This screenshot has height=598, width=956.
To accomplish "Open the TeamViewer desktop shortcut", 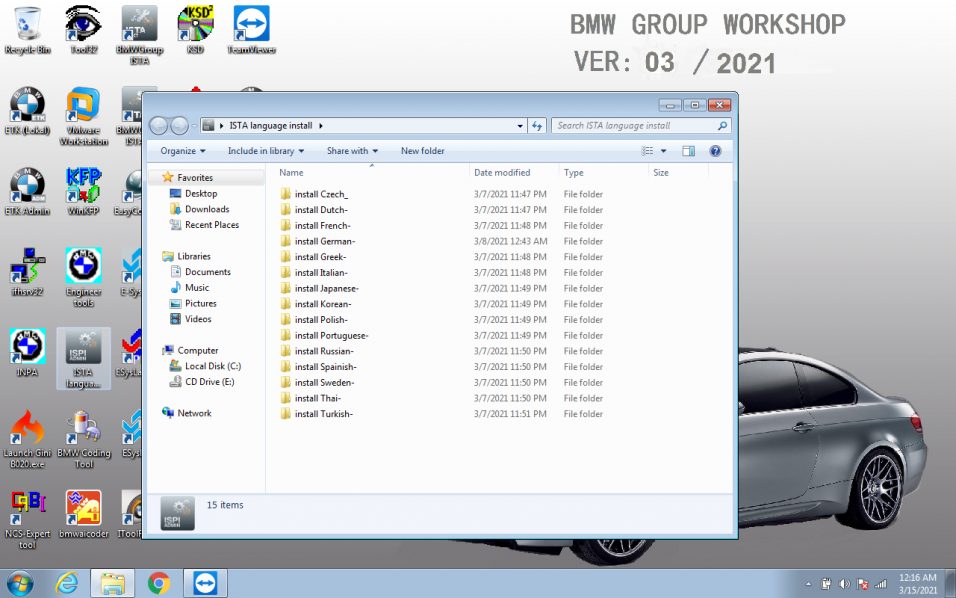I will click(251, 30).
